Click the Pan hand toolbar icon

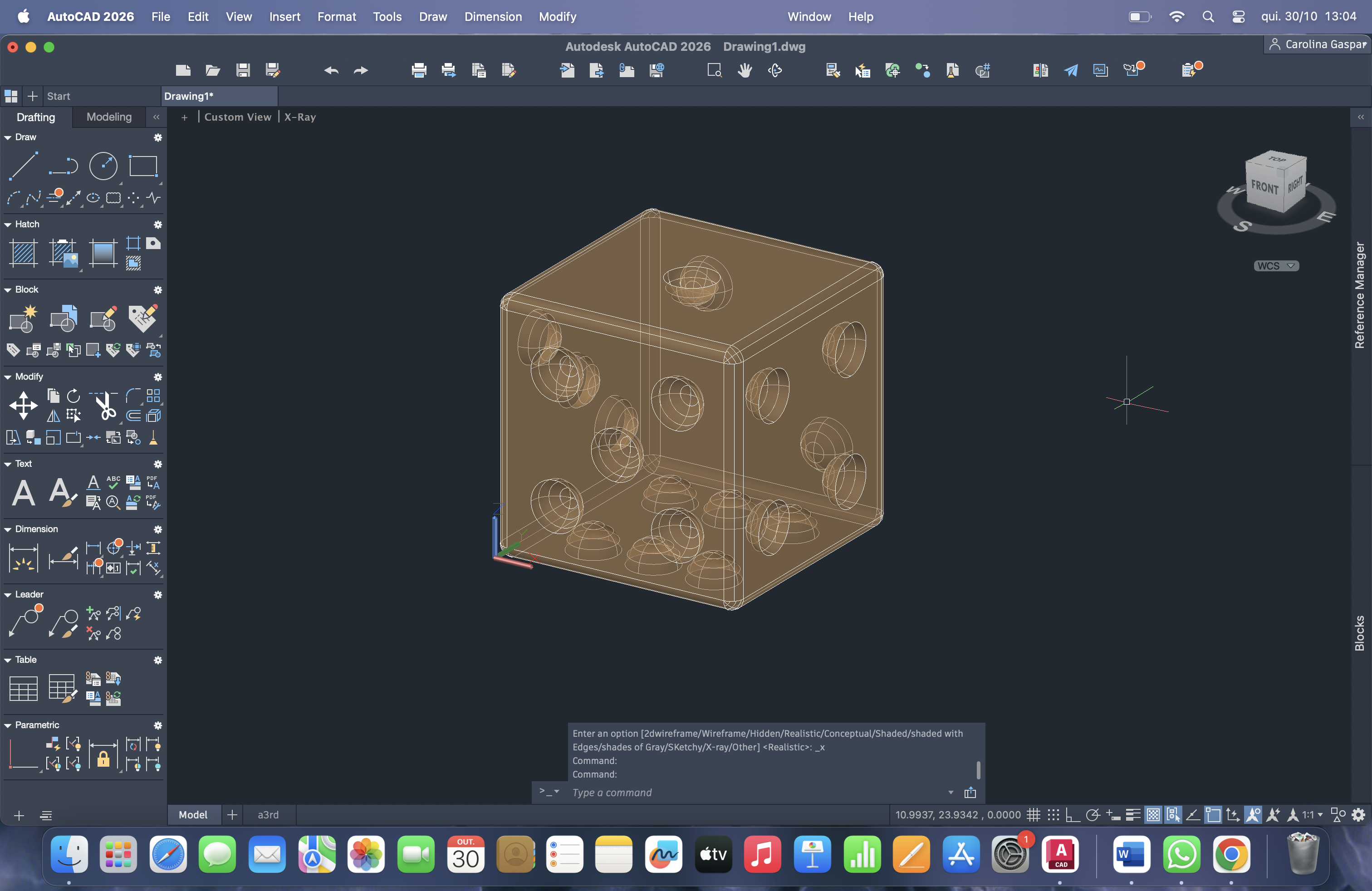click(745, 70)
